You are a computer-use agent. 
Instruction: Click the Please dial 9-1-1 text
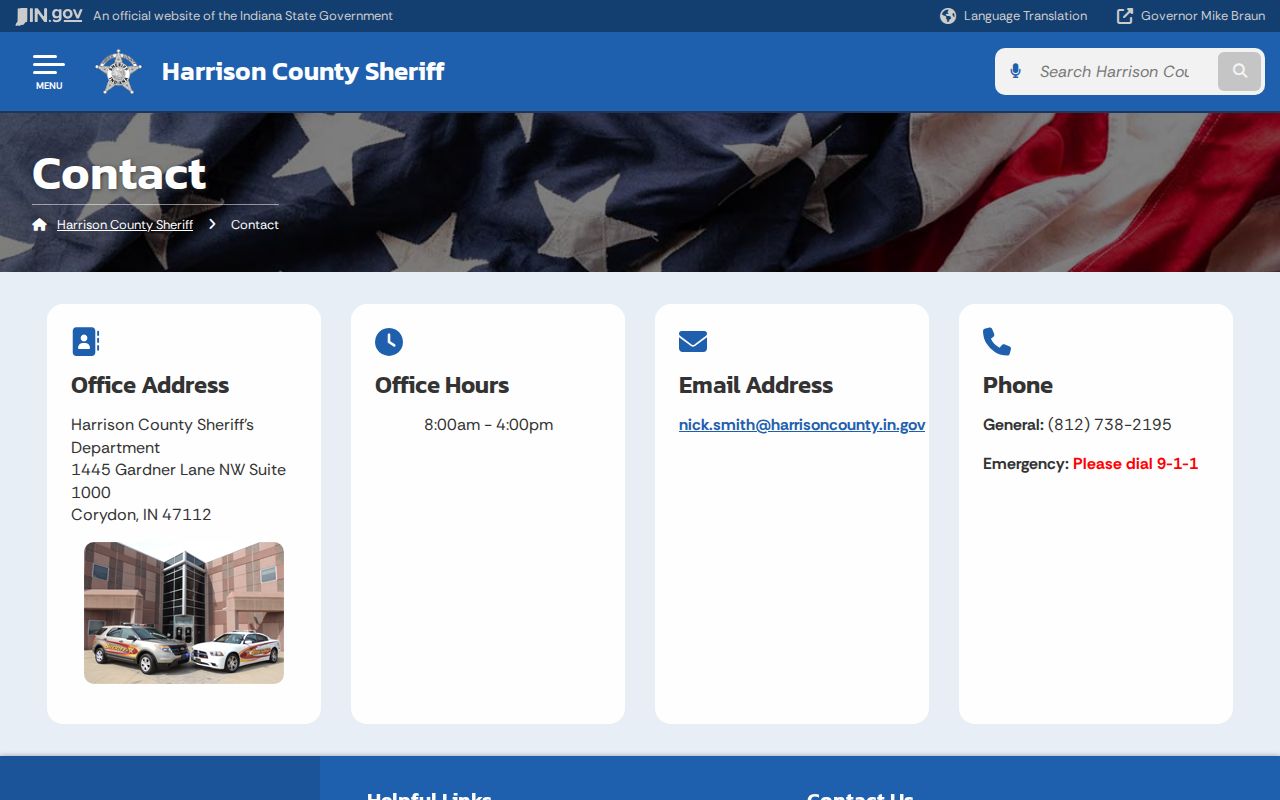click(1135, 464)
